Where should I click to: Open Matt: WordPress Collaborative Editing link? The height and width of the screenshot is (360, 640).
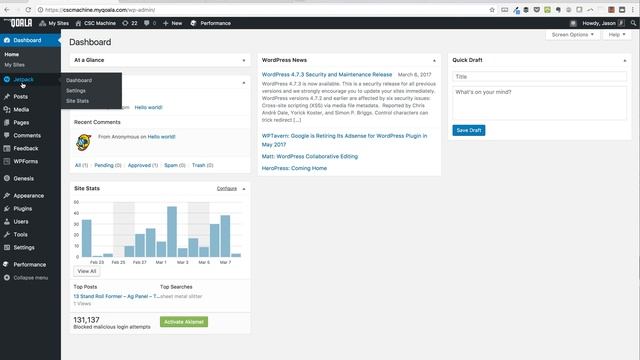309,156
